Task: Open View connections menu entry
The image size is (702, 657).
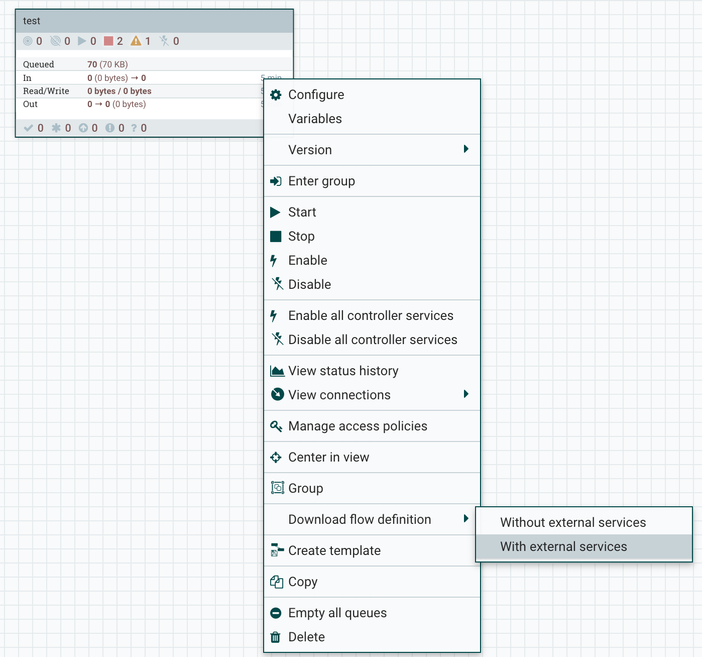Action: pyautogui.click(x=372, y=395)
